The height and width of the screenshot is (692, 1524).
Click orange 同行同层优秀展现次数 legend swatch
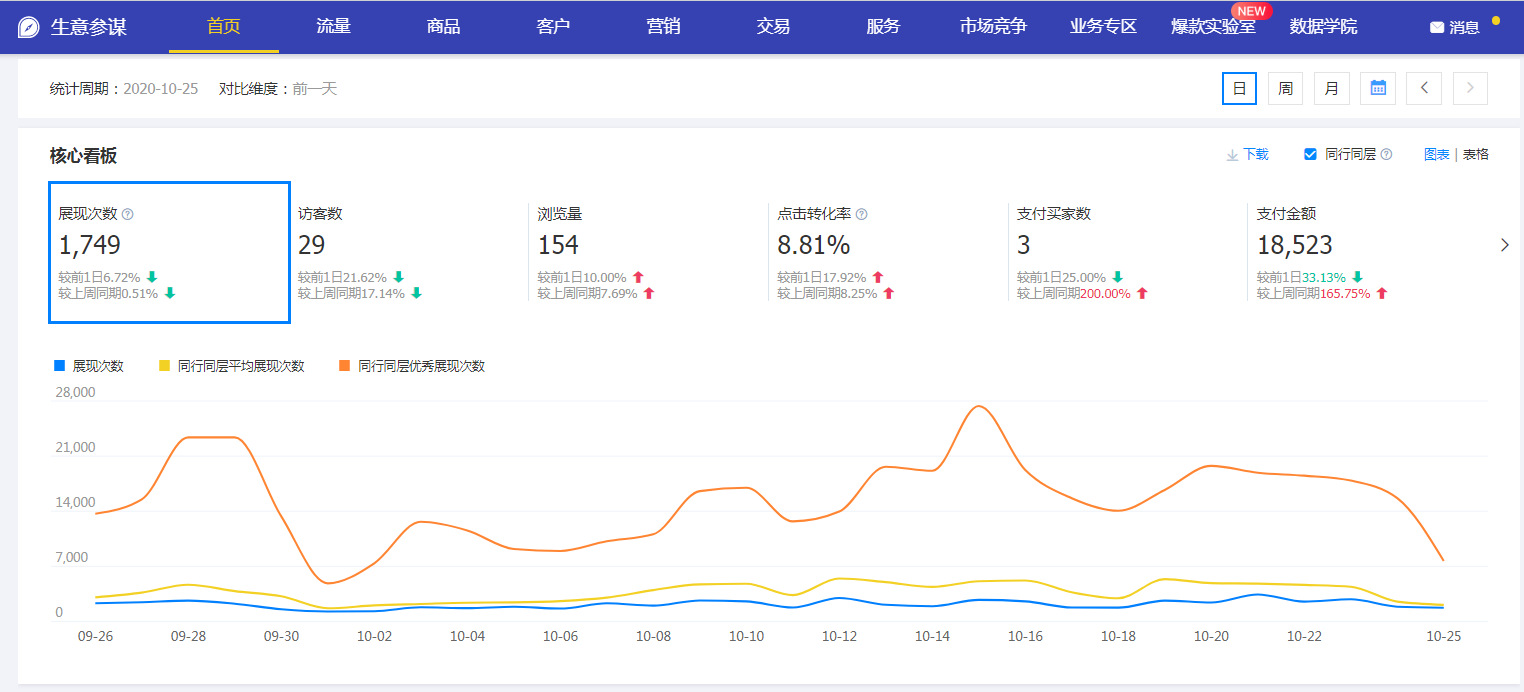pos(344,366)
